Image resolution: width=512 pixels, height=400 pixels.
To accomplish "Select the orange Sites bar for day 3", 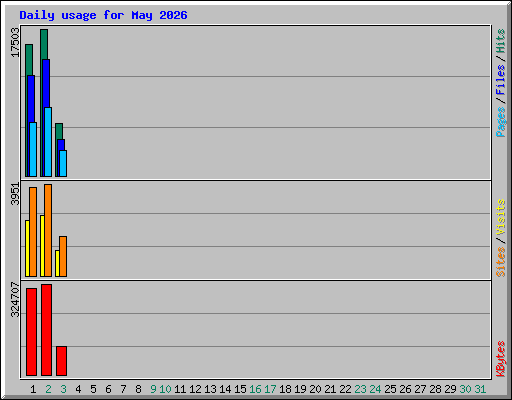I will pos(63,256).
